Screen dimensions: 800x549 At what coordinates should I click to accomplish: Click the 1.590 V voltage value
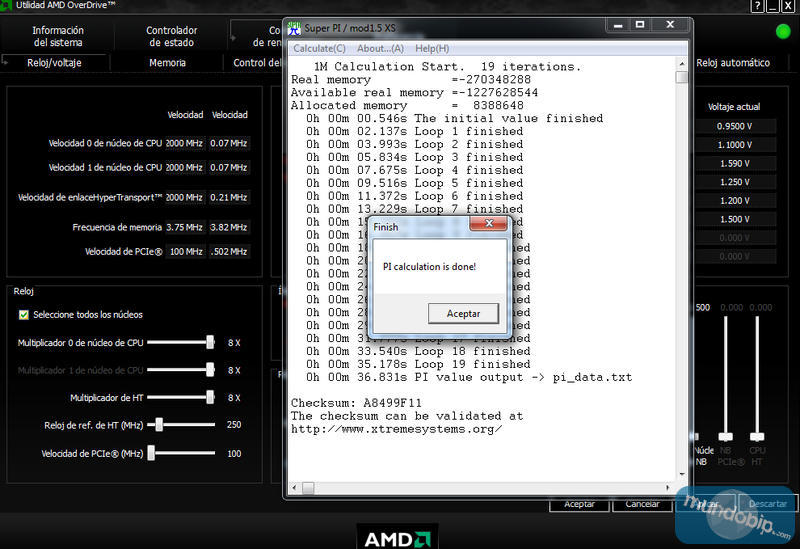734,163
